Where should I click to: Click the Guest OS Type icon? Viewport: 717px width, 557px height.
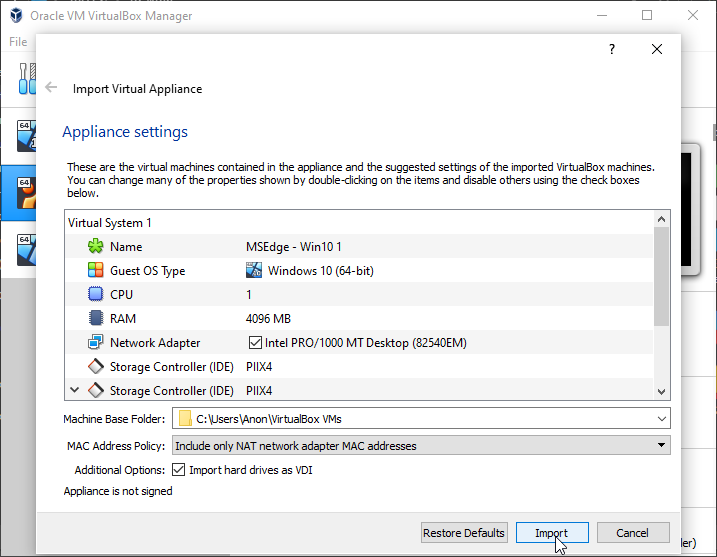coord(96,271)
